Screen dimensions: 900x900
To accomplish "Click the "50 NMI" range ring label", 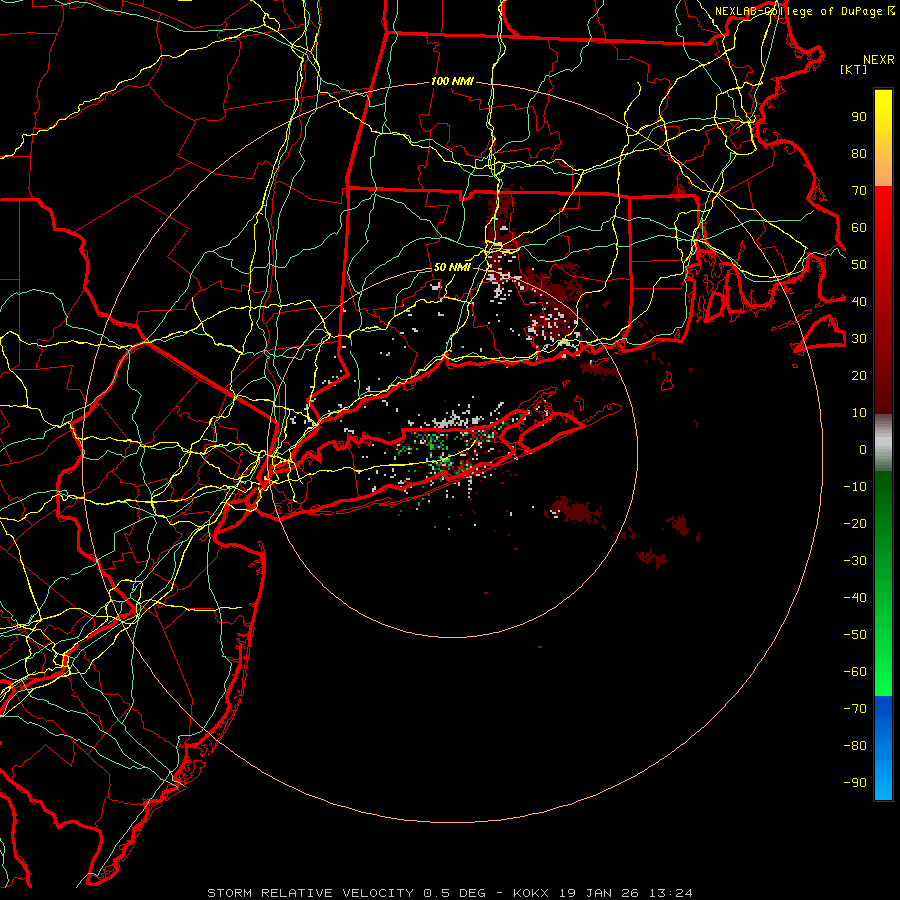I will pyautogui.click(x=452, y=267).
